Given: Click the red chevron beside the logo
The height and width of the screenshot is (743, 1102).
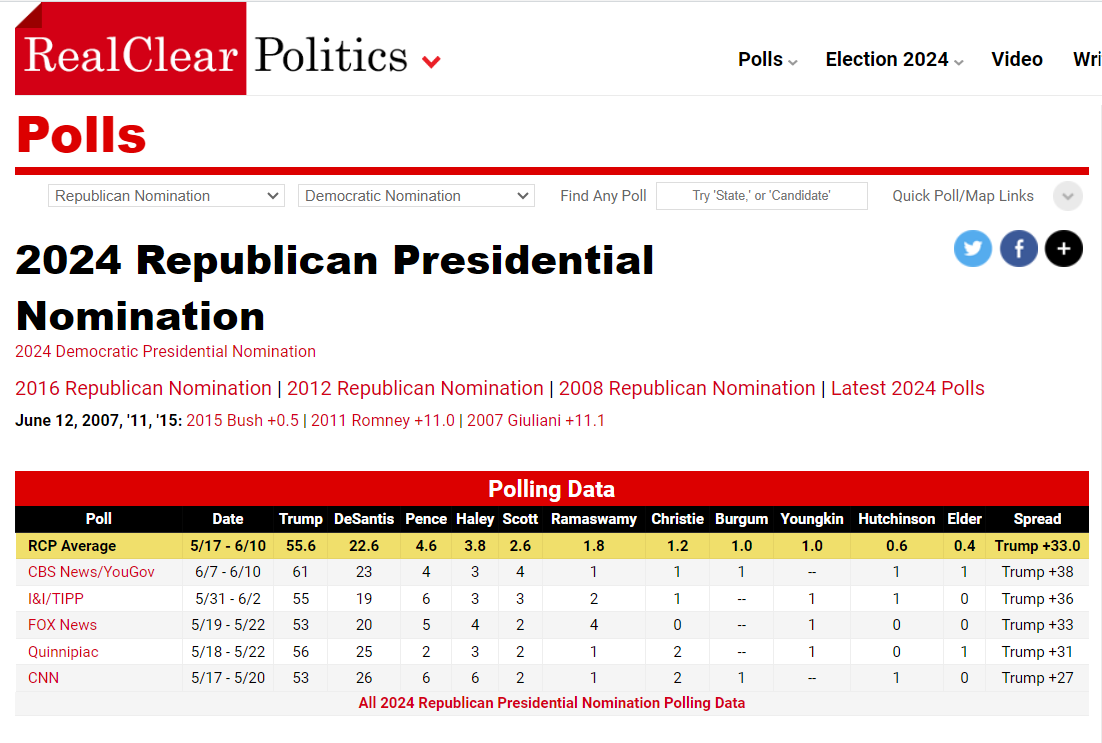Looking at the screenshot, I should point(431,62).
